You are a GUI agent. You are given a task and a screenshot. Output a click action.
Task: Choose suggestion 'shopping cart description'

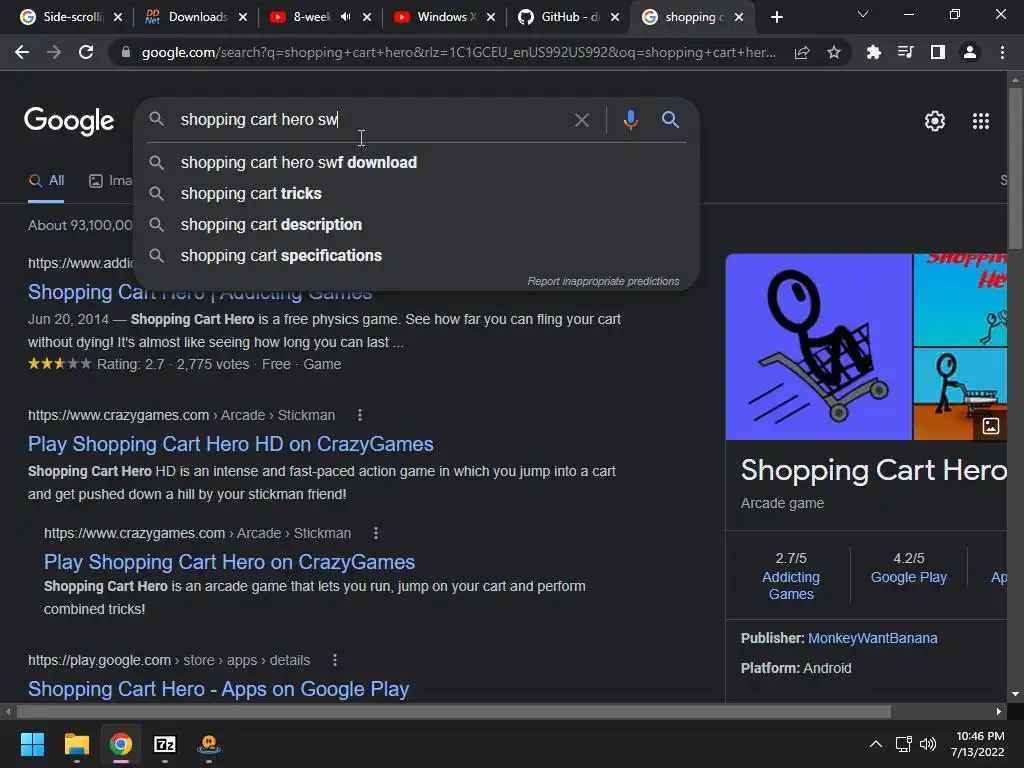[416, 225]
